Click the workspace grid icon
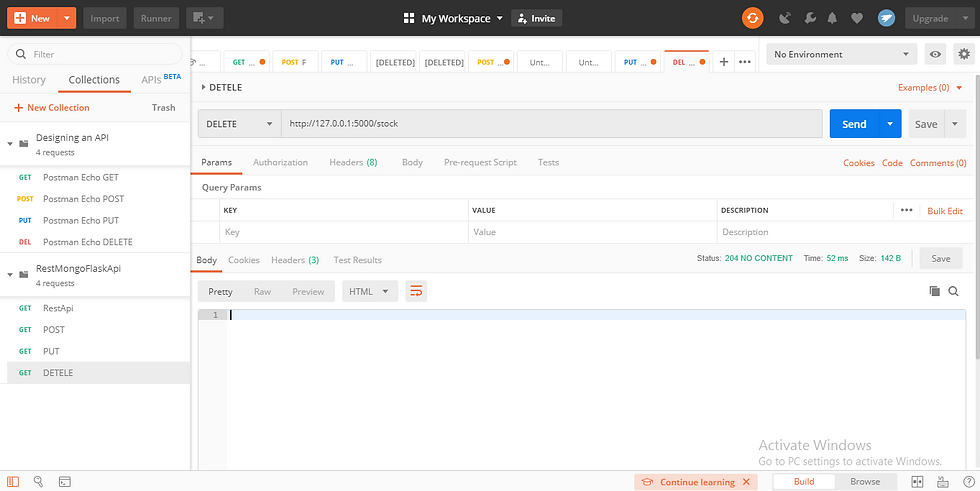Image resolution: width=980 pixels, height=491 pixels. pos(409,18)
